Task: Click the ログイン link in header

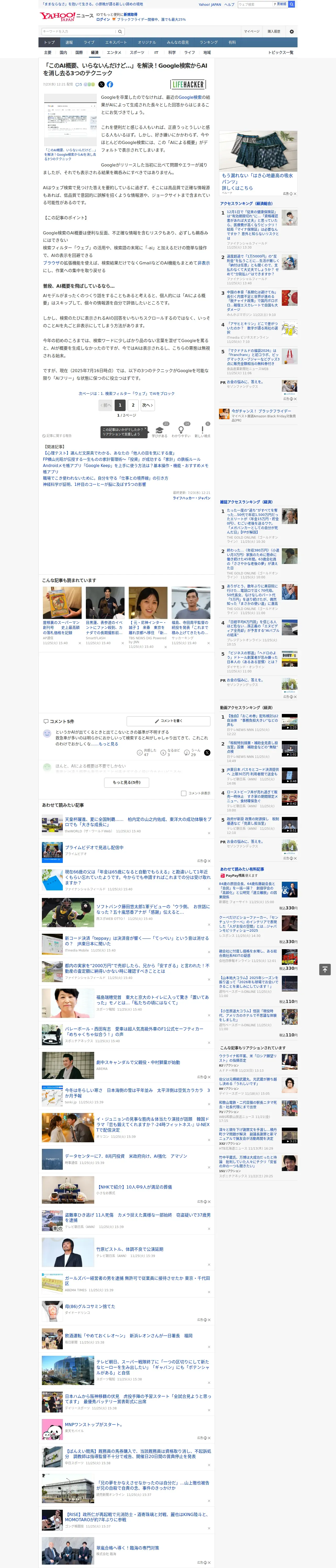Action: coord(103,20)
